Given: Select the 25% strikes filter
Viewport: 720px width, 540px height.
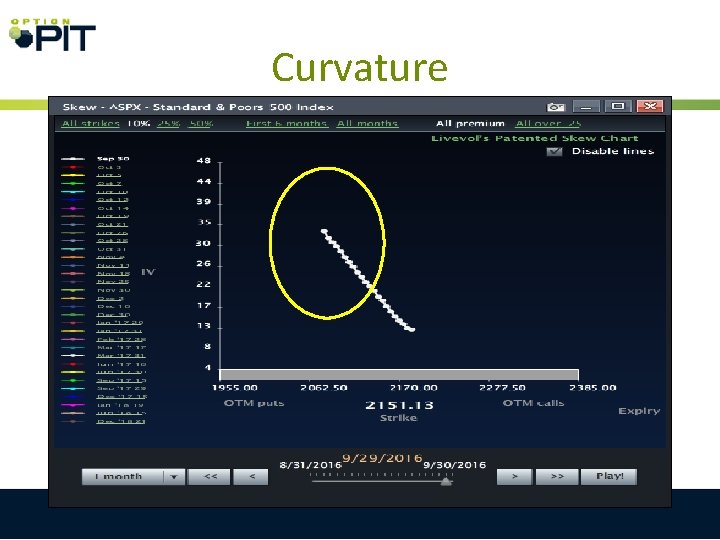Looking at the screenshot, I should tap(168, 124).
